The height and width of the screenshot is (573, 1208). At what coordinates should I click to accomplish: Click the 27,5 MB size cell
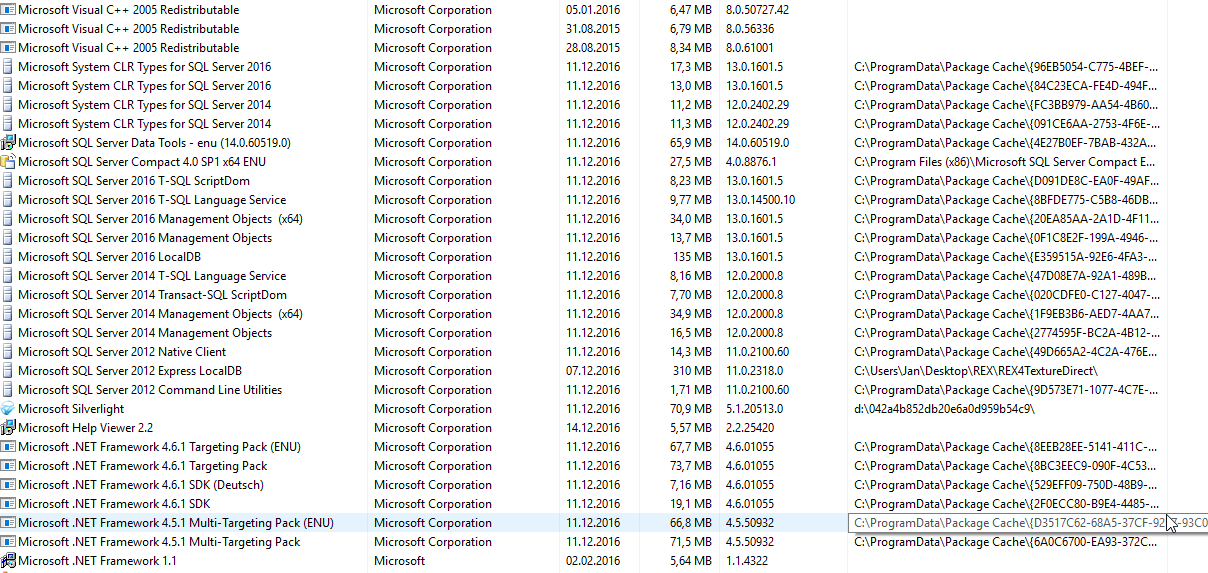click(x=690, y=162)
